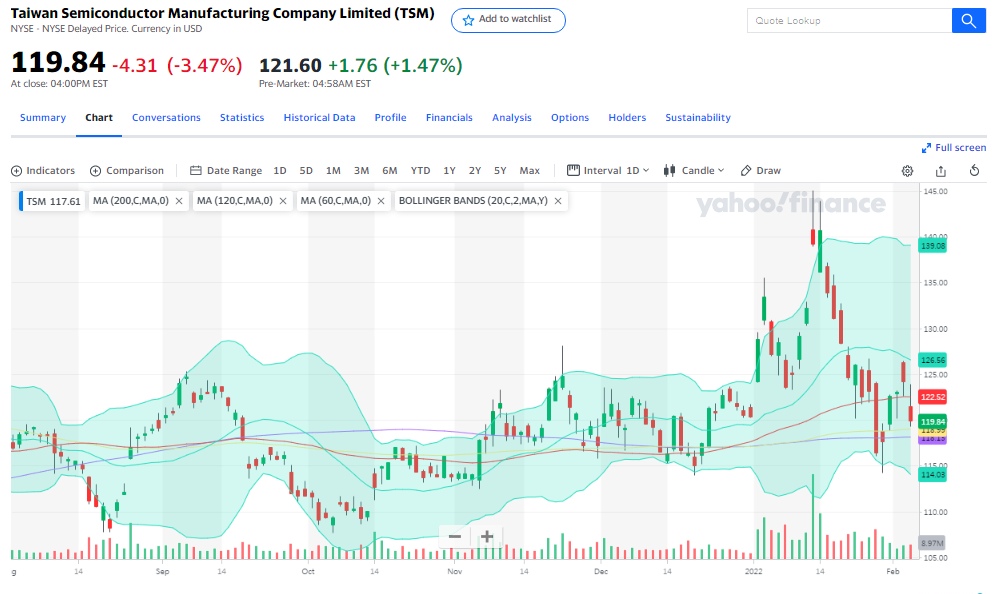Open the Sustainability tab
This screenshot has width=994, height=594.
(x=698, y=118)
